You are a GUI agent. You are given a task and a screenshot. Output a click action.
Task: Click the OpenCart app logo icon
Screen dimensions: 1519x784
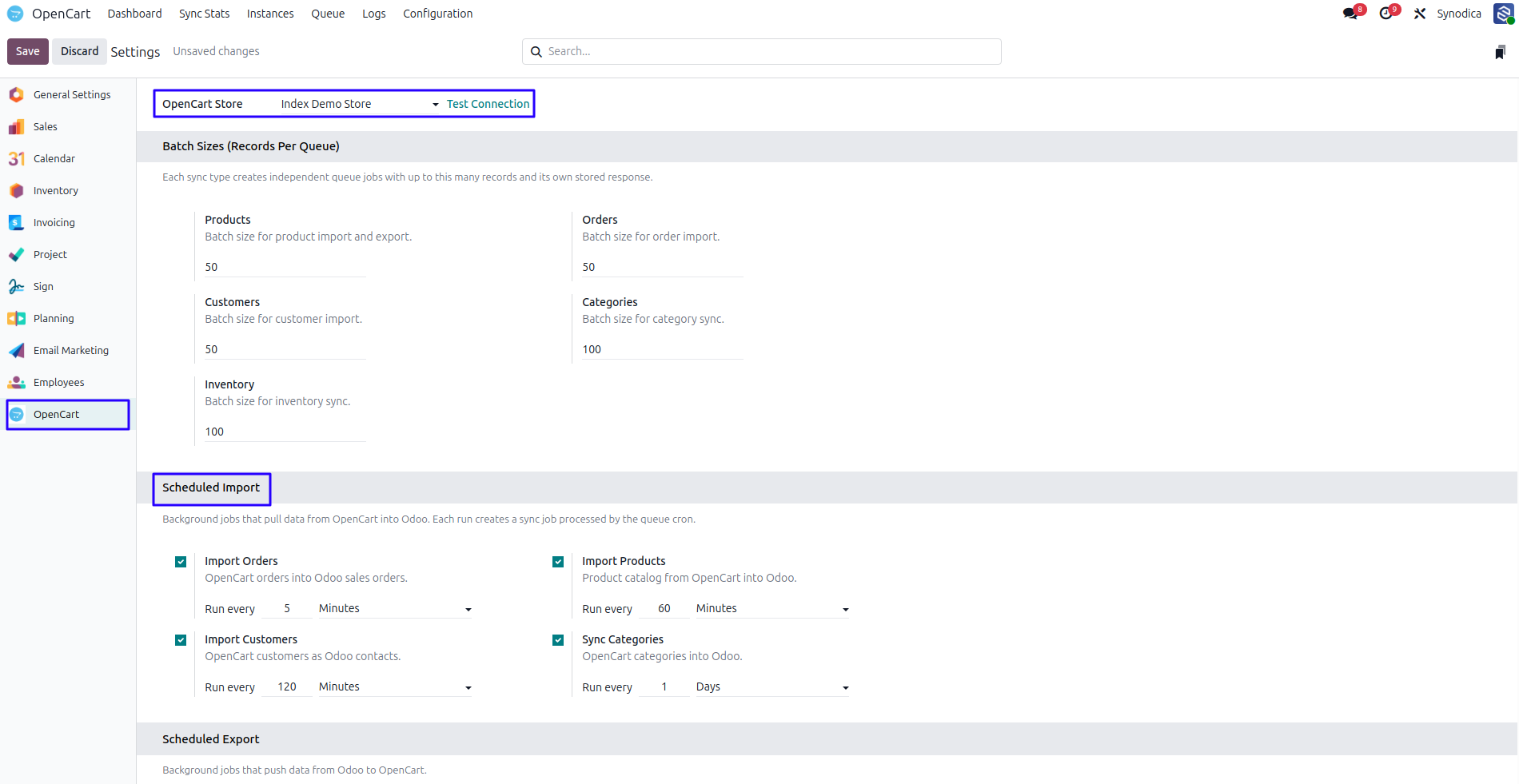(15, 14)
